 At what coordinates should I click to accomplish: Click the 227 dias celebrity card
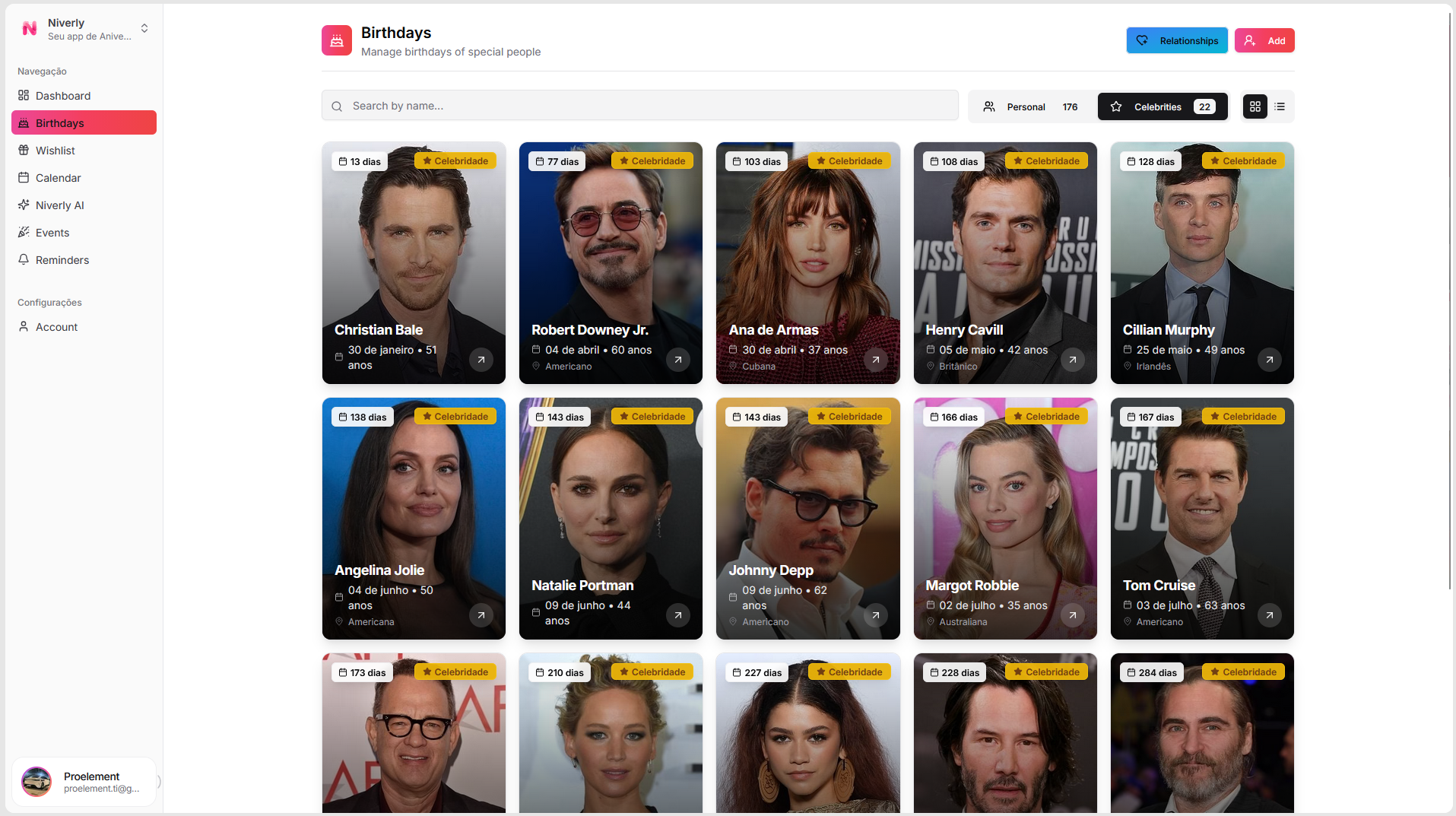807,733
